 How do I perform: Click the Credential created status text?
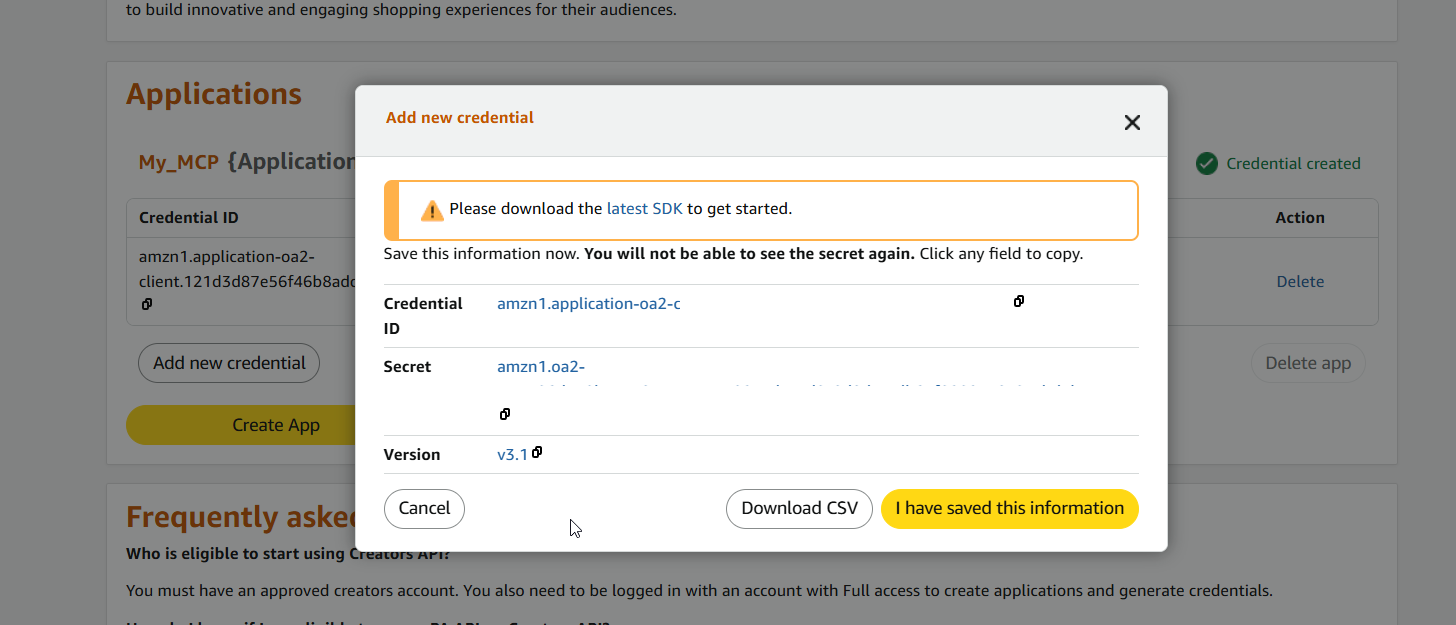1293,163
